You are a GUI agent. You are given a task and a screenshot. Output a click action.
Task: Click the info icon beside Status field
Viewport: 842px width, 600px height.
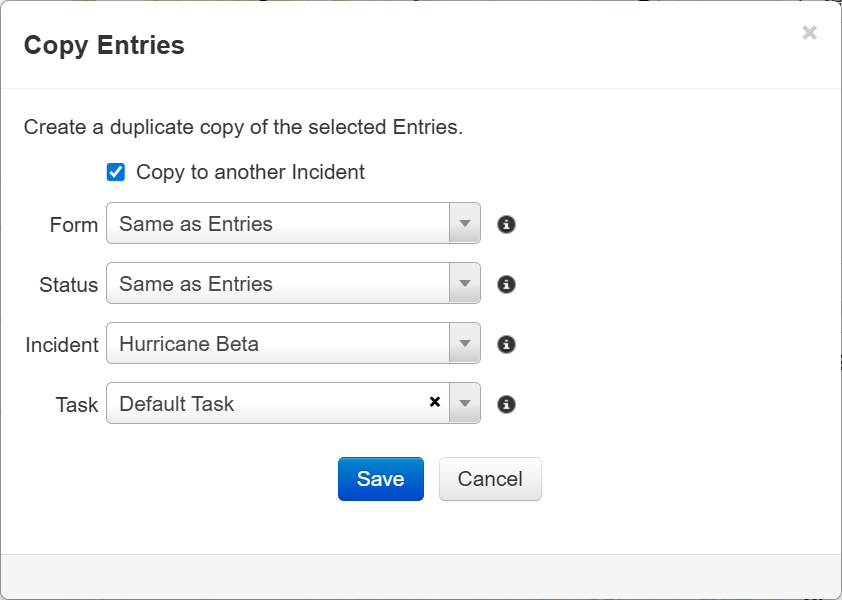(x=507, y=284)
